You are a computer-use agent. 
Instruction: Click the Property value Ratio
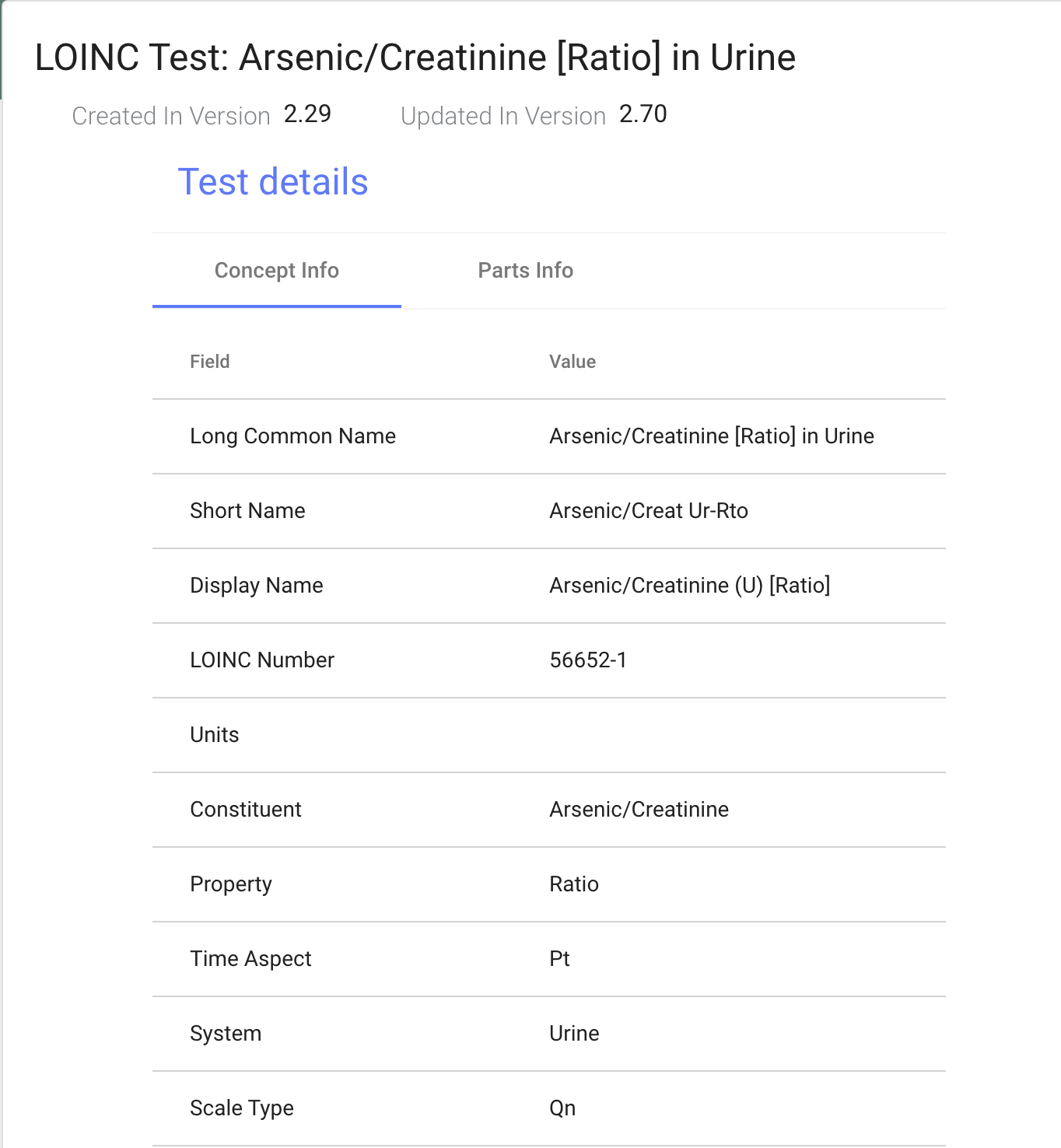pos(574,884)
